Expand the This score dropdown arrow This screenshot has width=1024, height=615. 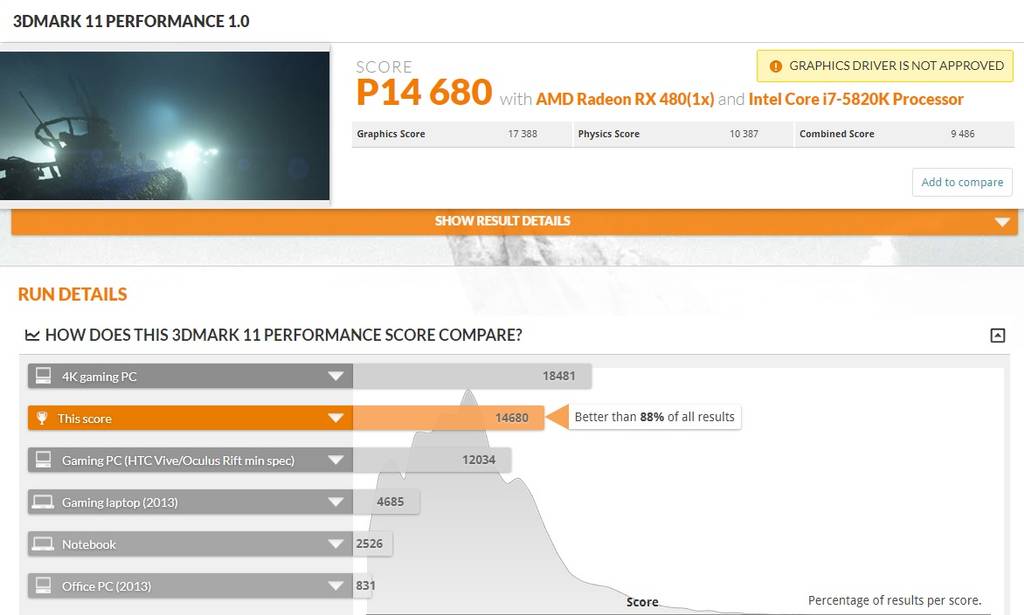[x=336, y=418]
